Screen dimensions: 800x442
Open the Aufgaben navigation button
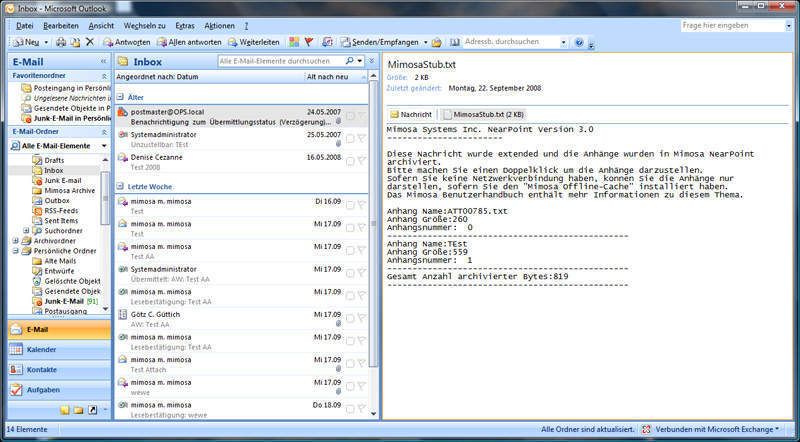(59, 390)
